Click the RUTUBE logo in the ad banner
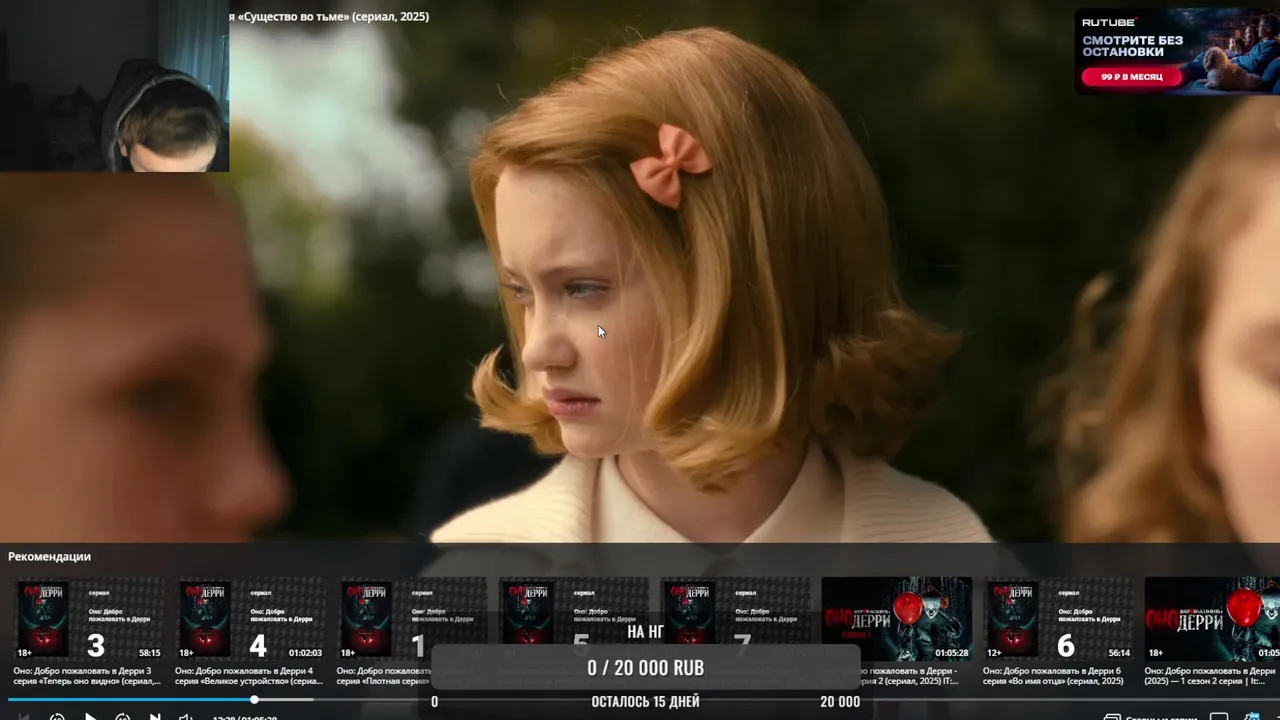 (1109, 22)
